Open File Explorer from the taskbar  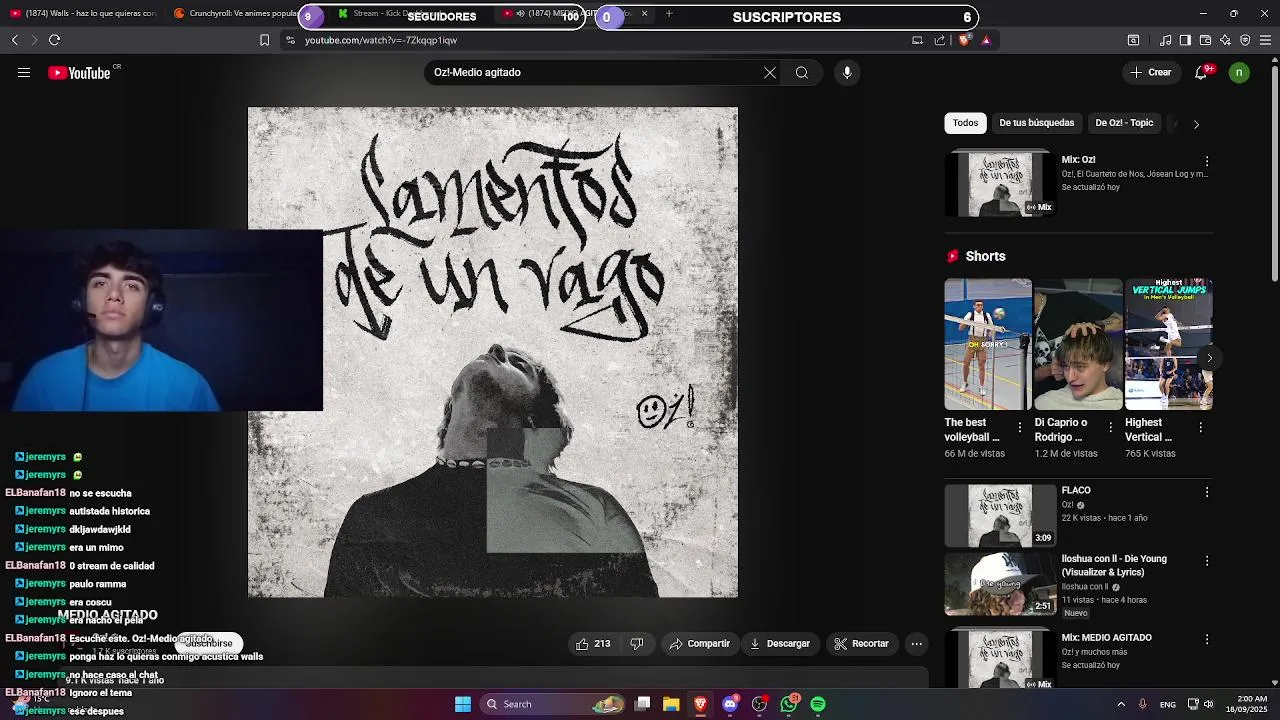pyautogui.click(x=671, y=704)
